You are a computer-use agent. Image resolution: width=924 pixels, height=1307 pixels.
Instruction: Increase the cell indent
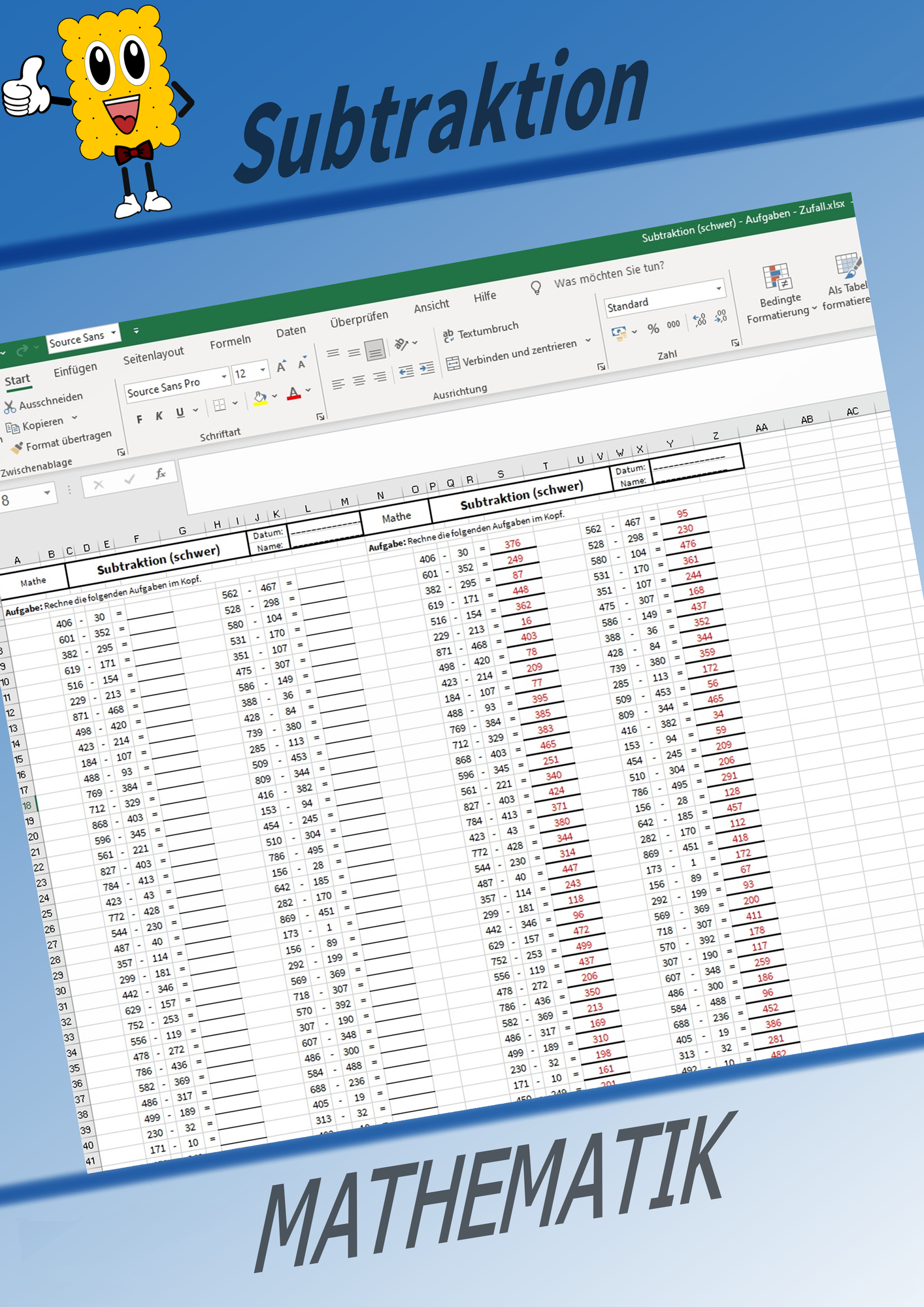pyautogui.click(x=427, y=369)
